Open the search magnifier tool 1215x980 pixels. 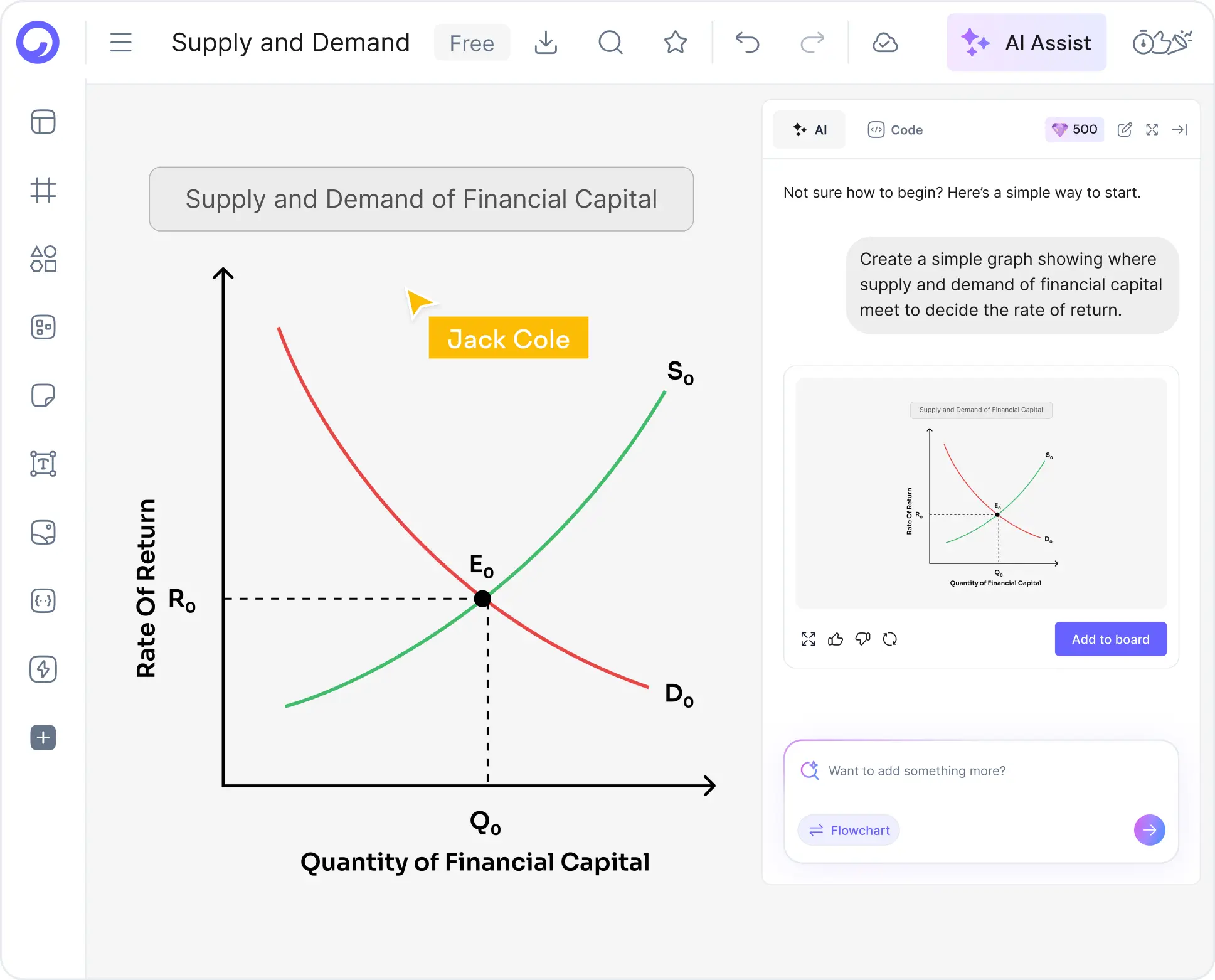click(x=610, y=43)
